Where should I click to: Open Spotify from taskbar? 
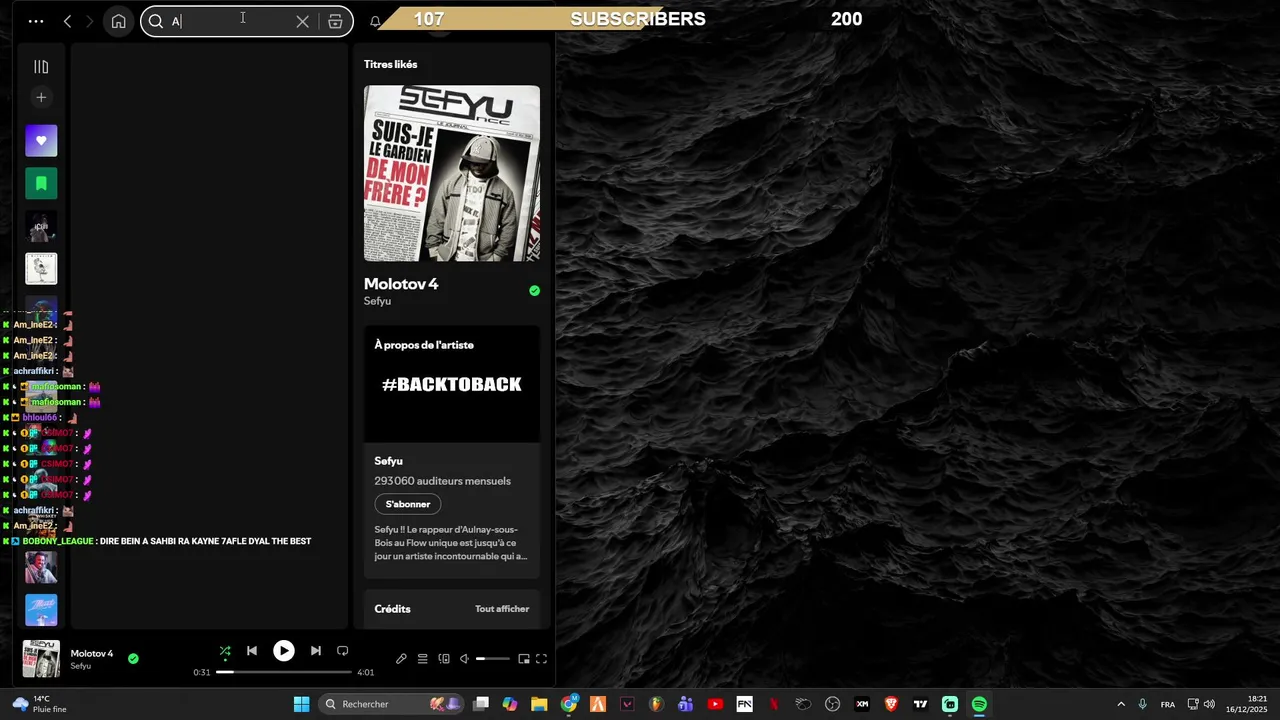(x=979, y=704)
